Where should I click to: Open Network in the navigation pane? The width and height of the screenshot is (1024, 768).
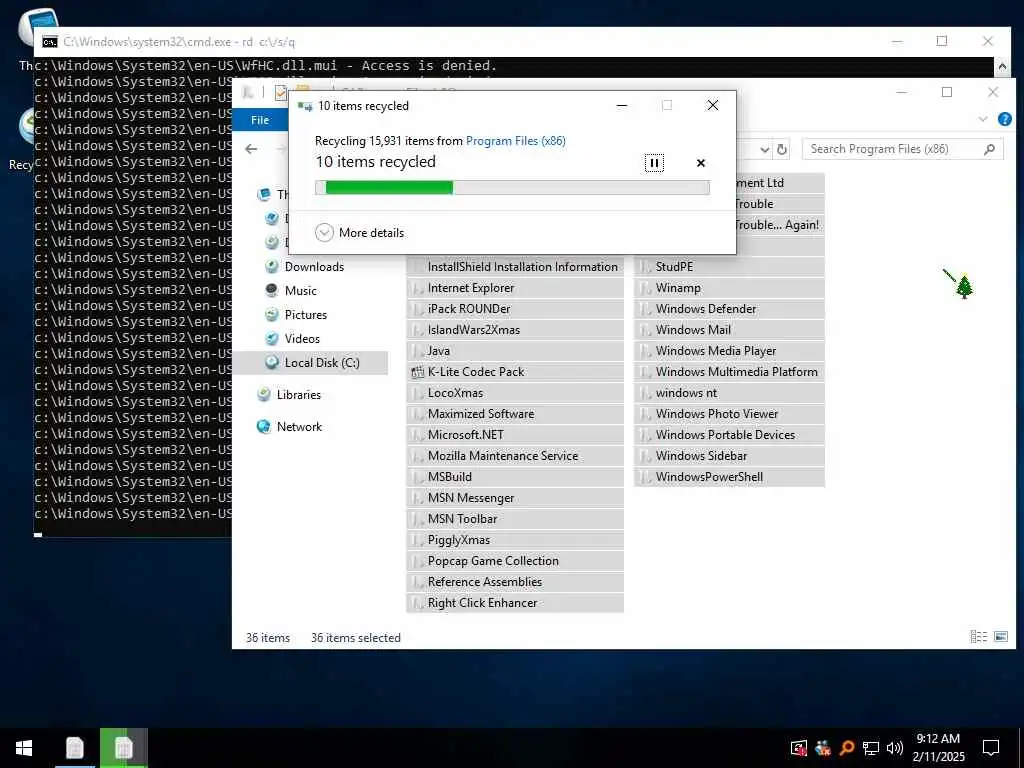click(x=299, y=426)
